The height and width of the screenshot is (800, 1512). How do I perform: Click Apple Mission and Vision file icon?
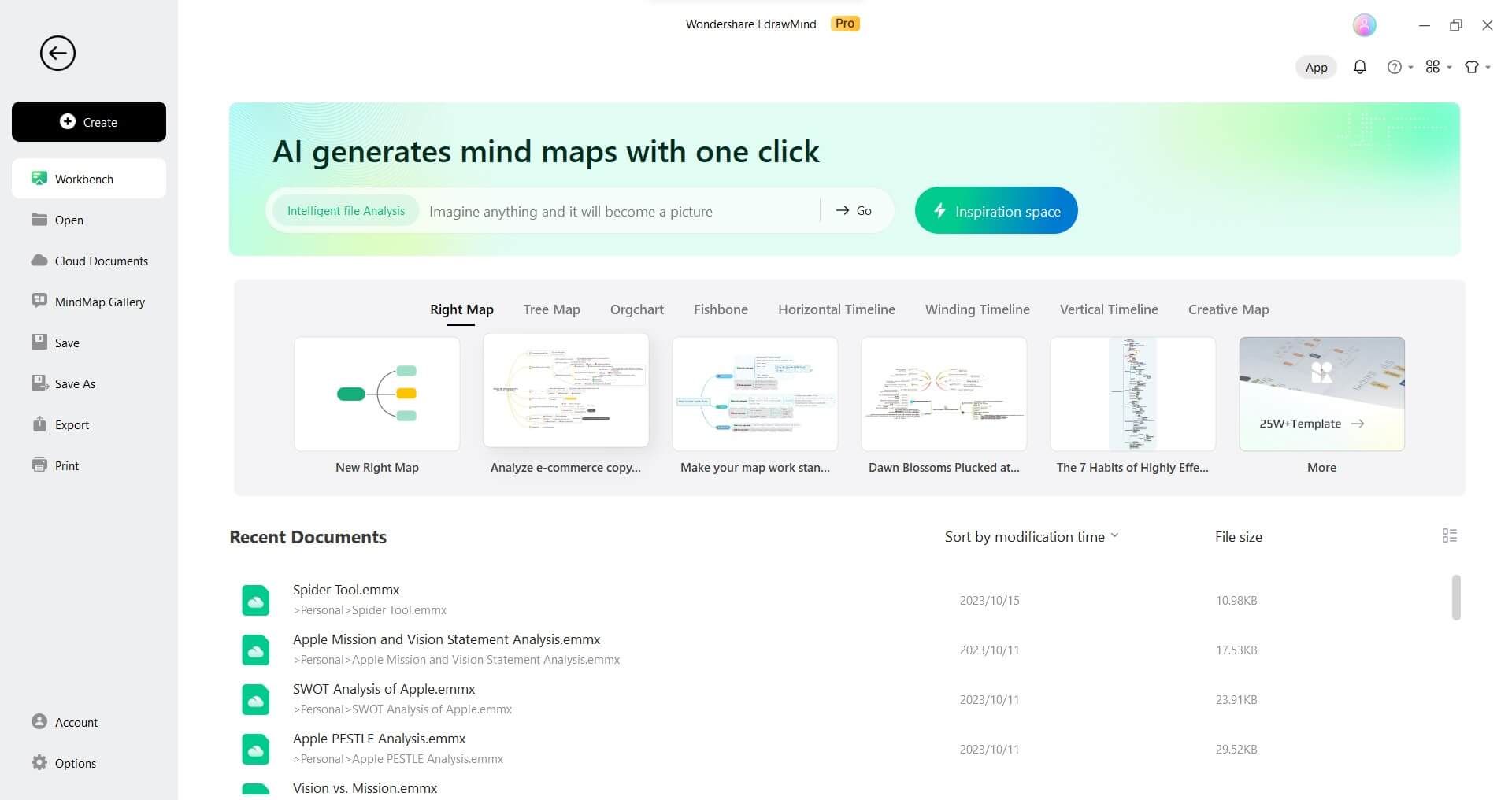(x=256, y=650)
